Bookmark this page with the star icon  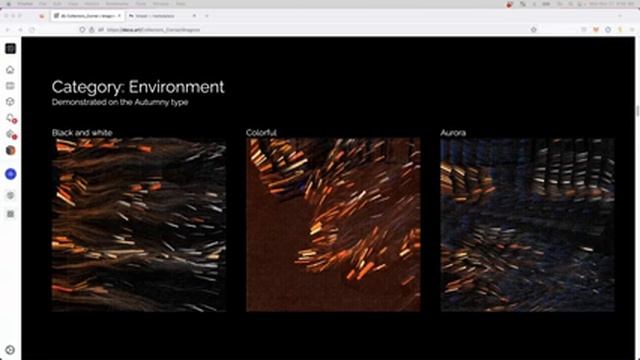coord(533,30)
